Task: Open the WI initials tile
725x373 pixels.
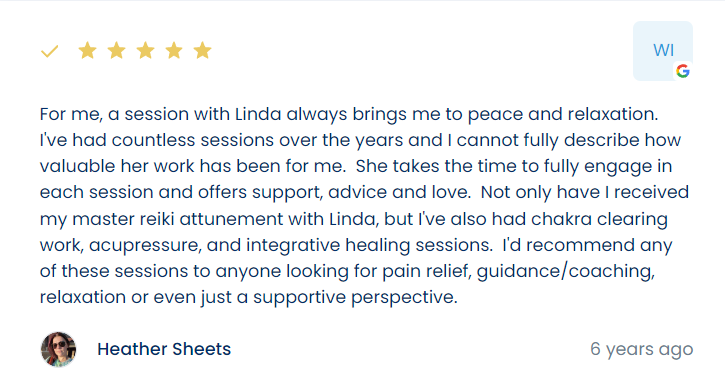Action: [x=663, y=50]
